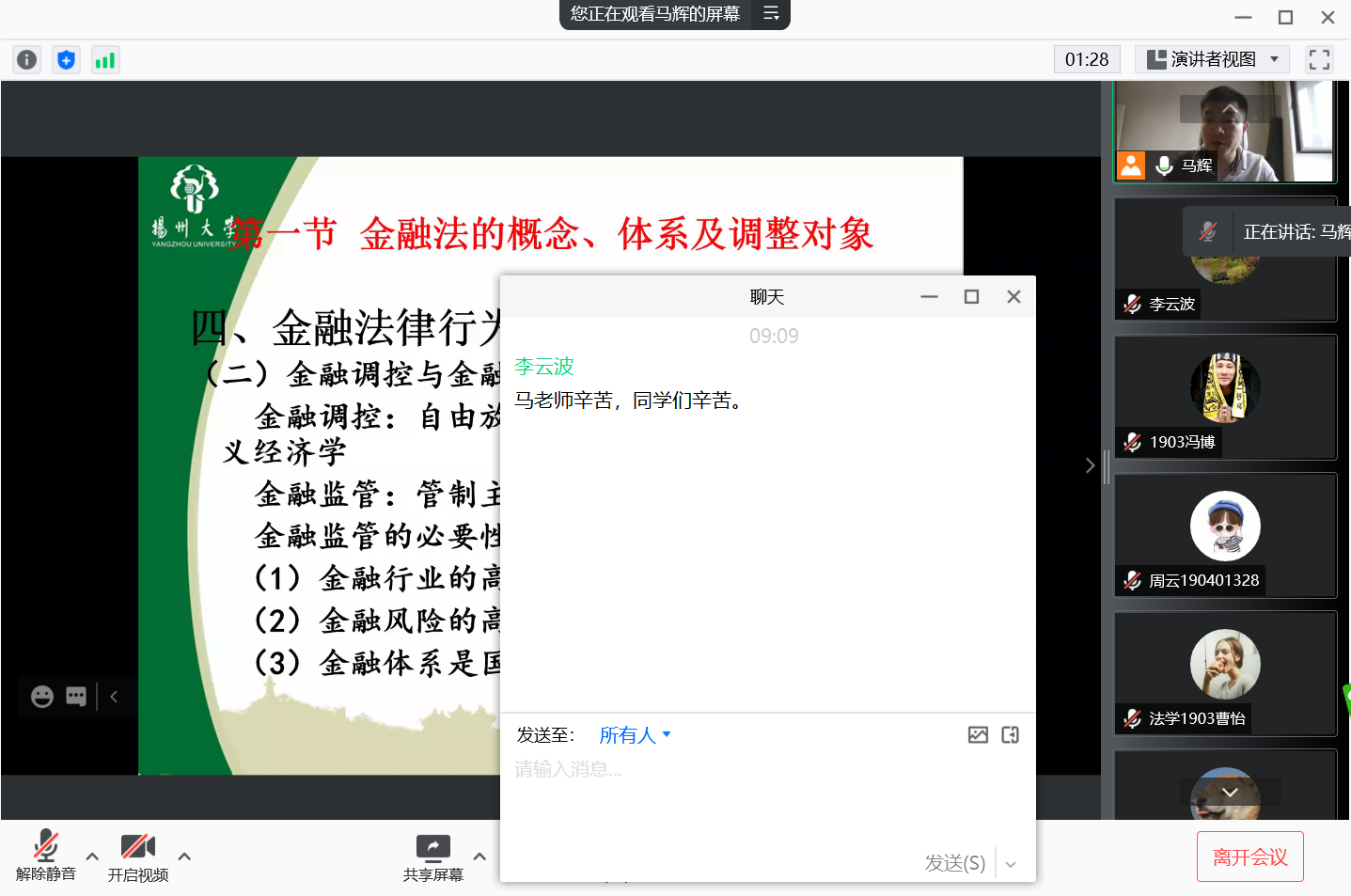1351x896 pixels.
Task: Open the chat bubble icon on slide
Action: pos(76,697)
